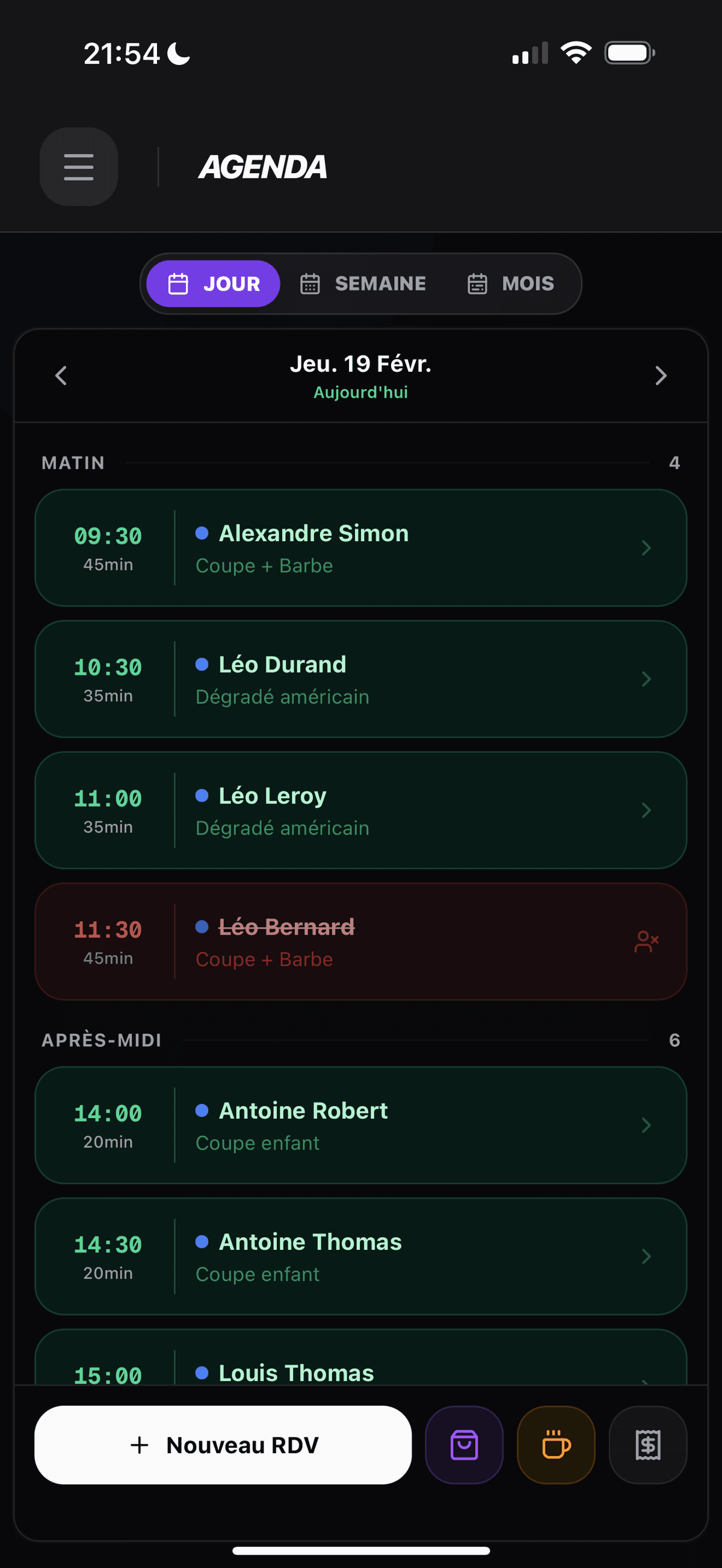
Task: Open the hamburger menu
Action: [x=79, y=166]
